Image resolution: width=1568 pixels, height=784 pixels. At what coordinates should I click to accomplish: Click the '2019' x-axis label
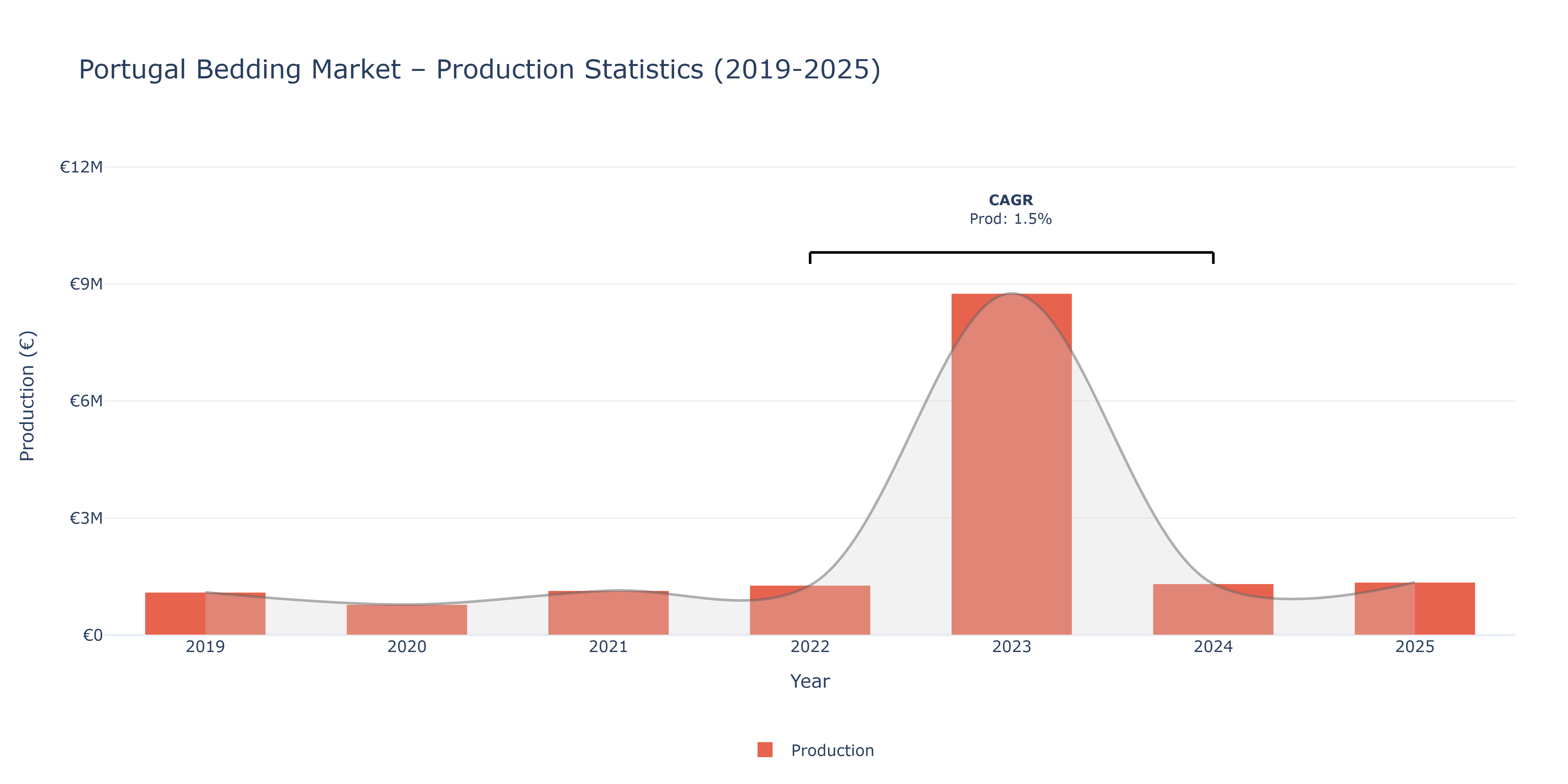click(205, 646)
